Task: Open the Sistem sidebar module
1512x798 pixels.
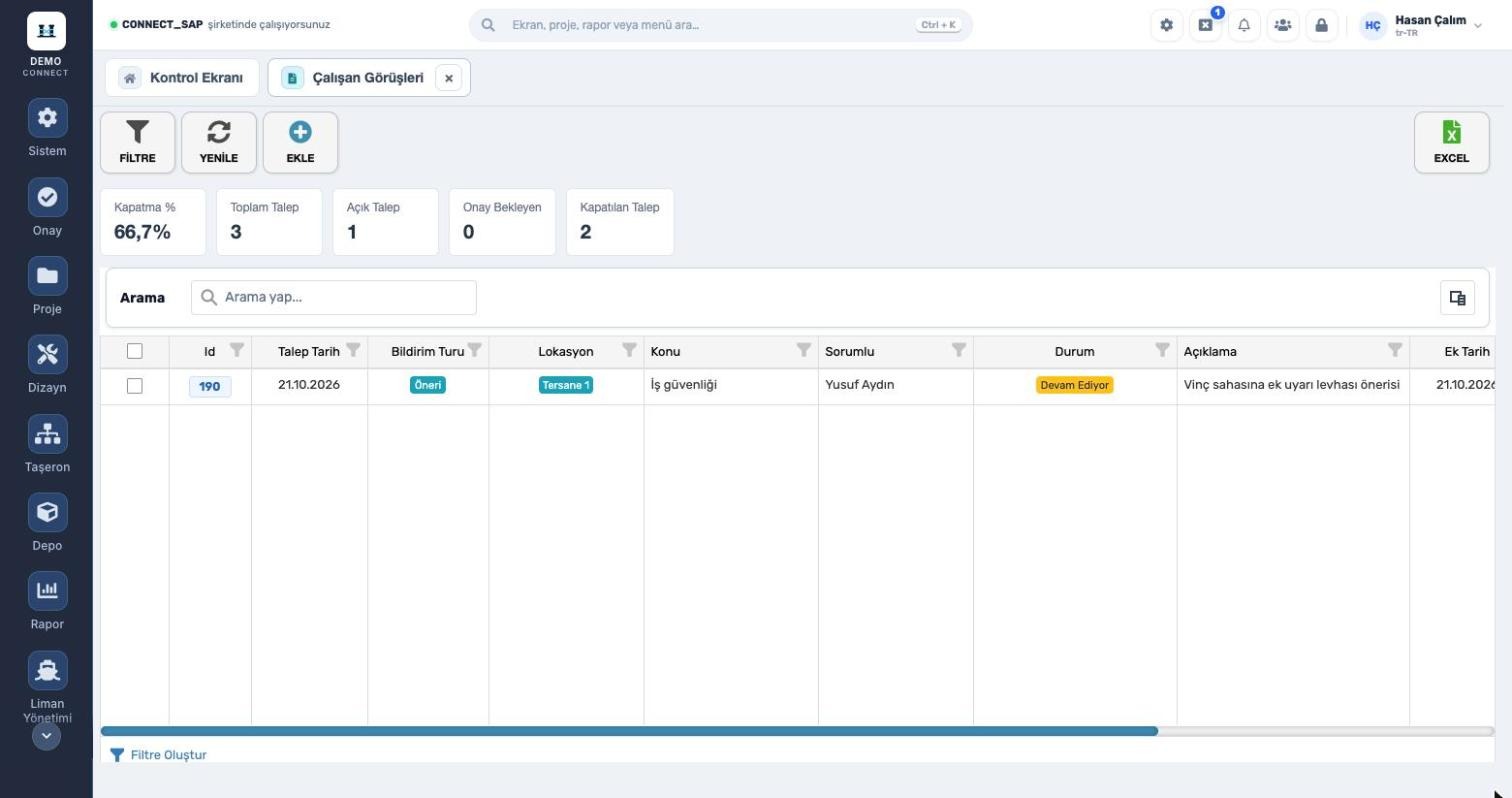Action: tap(47, 118)
